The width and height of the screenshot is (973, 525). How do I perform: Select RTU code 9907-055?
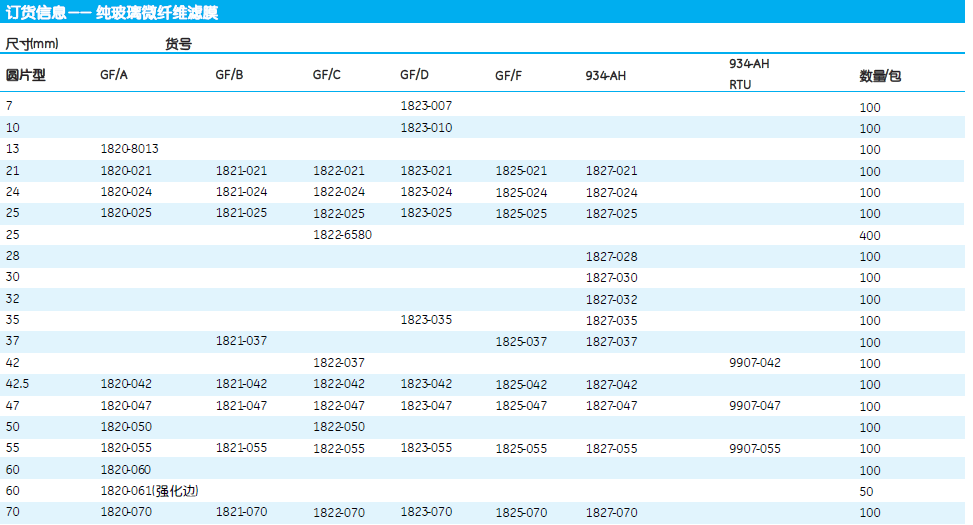[755, 449]
